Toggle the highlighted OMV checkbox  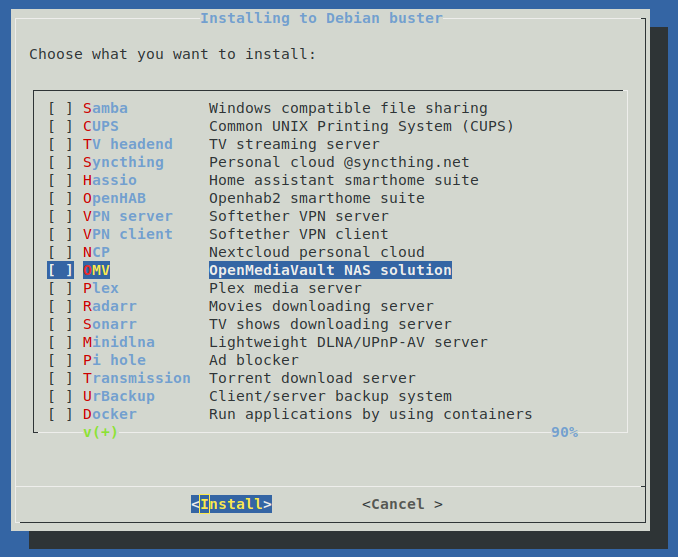61,270
